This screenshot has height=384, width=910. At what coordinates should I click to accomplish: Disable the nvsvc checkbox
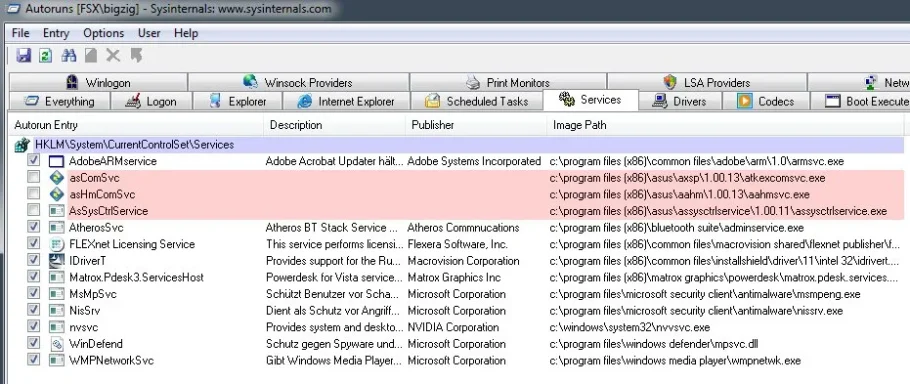(x=34, y=326)
